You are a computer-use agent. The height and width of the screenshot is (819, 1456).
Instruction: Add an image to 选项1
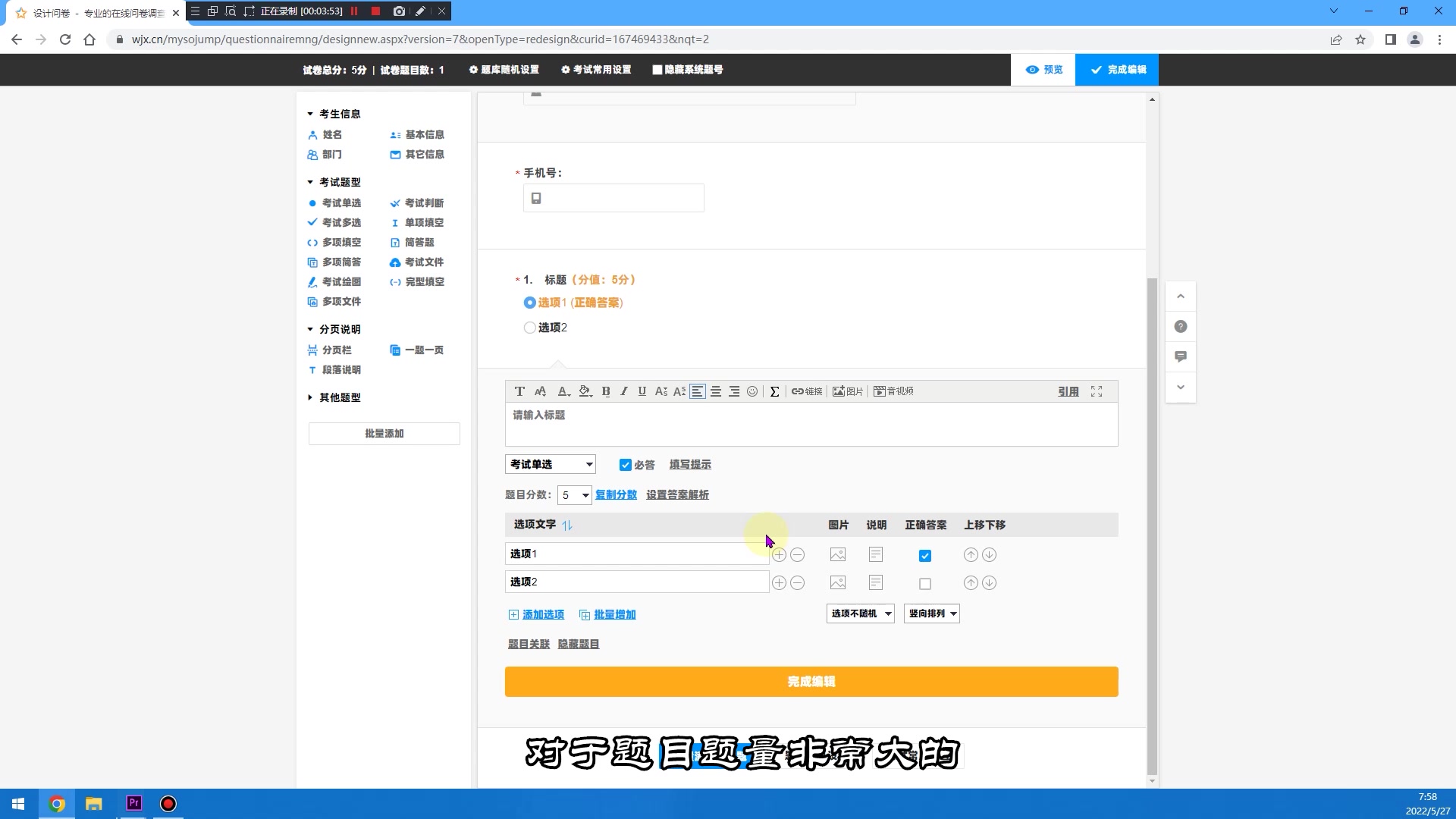pyautogui.click(x=838, y=555)
